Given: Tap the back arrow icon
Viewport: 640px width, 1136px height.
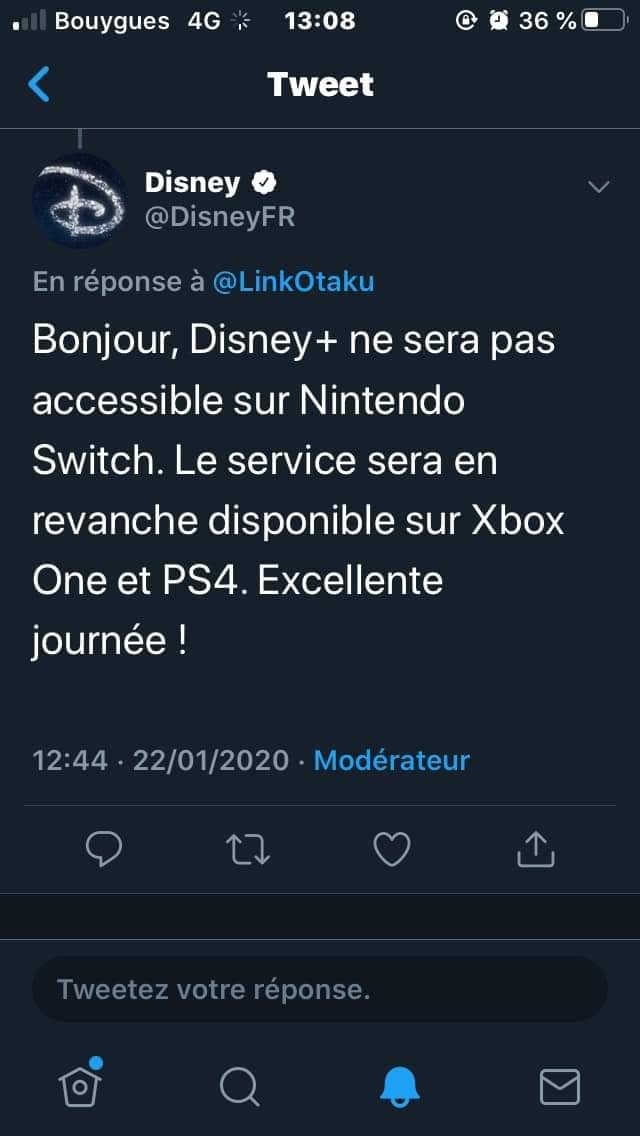Looking at the screenshot, I should [x=39, y=84].
